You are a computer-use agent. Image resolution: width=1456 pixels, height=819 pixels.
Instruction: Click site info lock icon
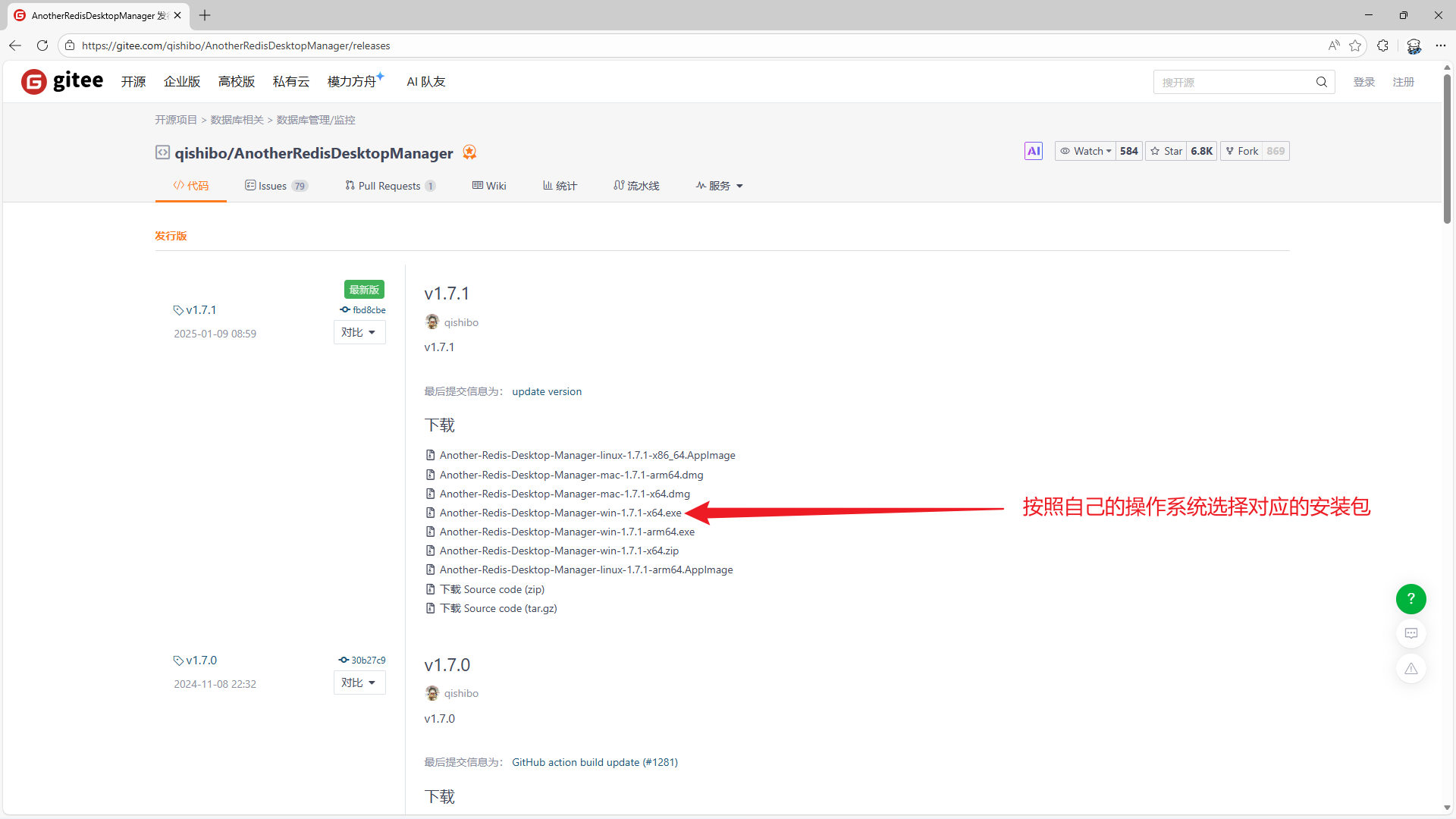click(x=70, y=45)
